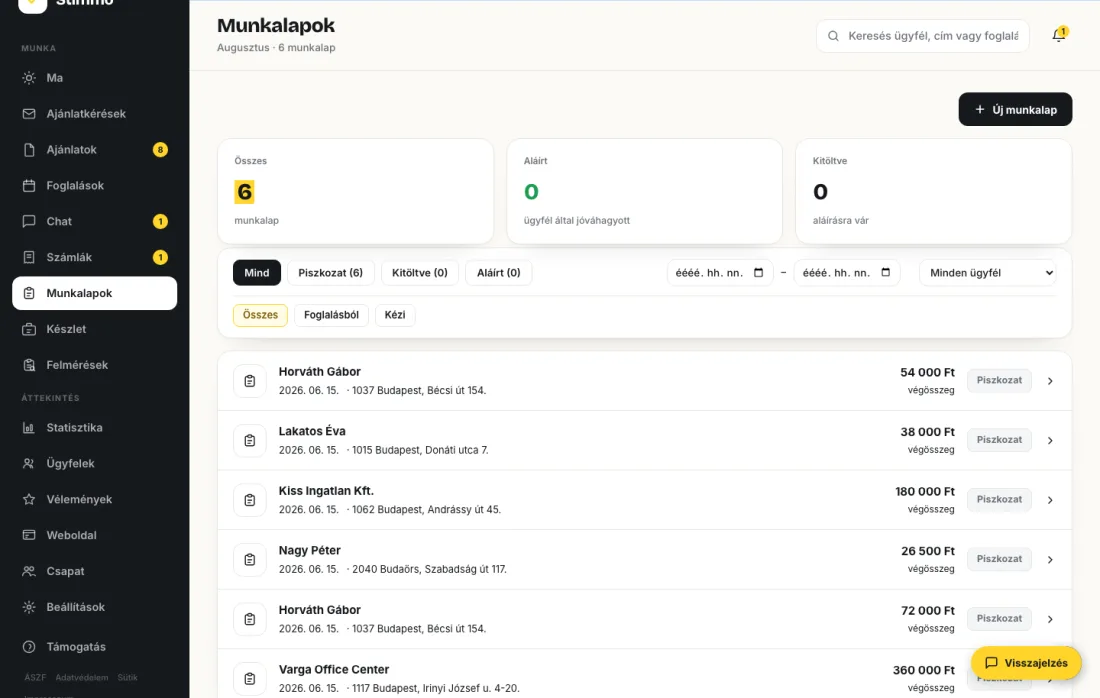The image size is (1100, 698).
Task: Select the Kézi source filter chip
Action: (x=395, y=315)
